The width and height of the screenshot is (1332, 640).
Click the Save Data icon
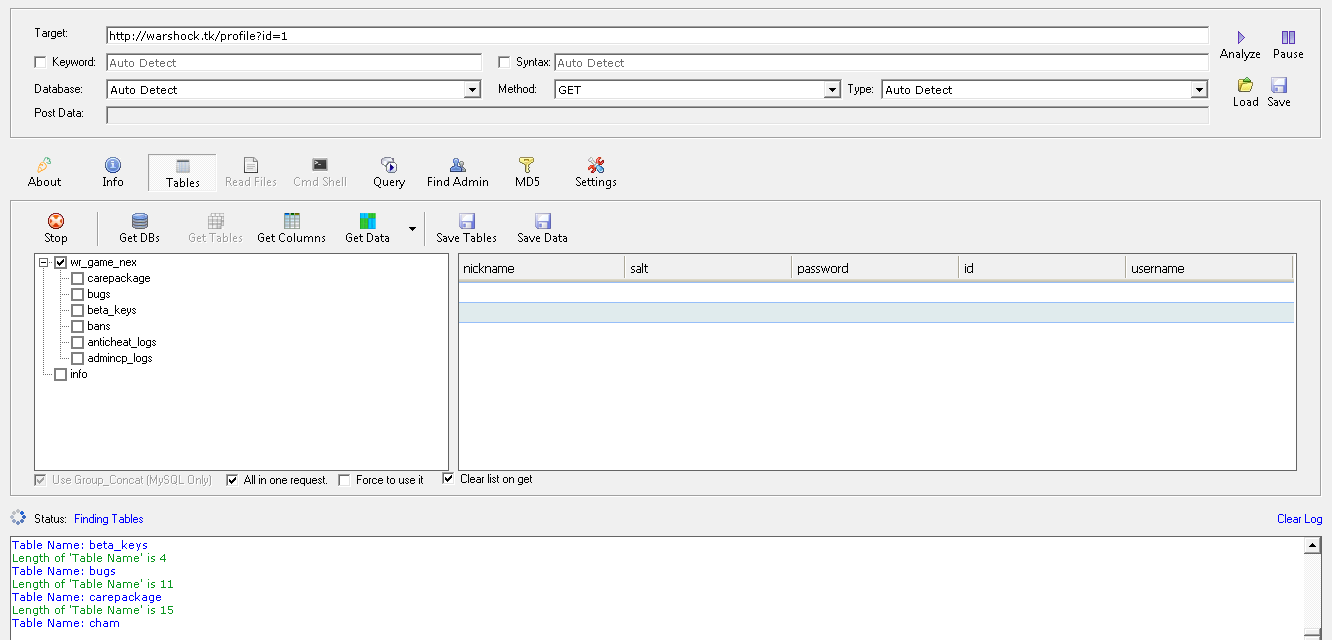click(542, 221)
